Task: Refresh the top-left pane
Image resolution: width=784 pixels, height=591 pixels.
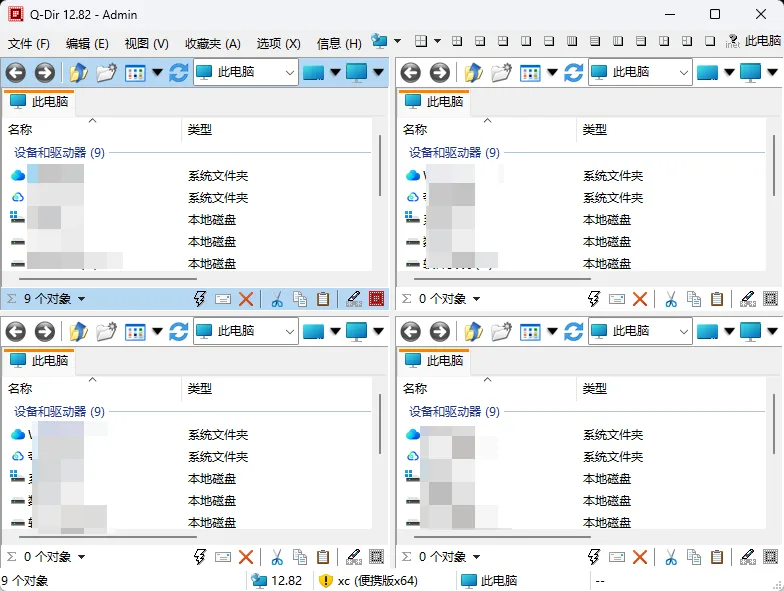Action: (x=178, y=73)
